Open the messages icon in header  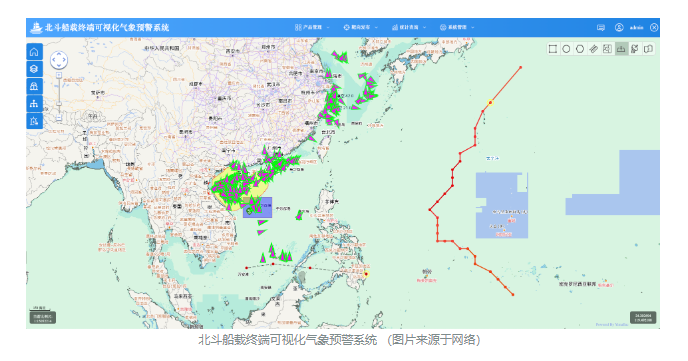tap(601, 28)
